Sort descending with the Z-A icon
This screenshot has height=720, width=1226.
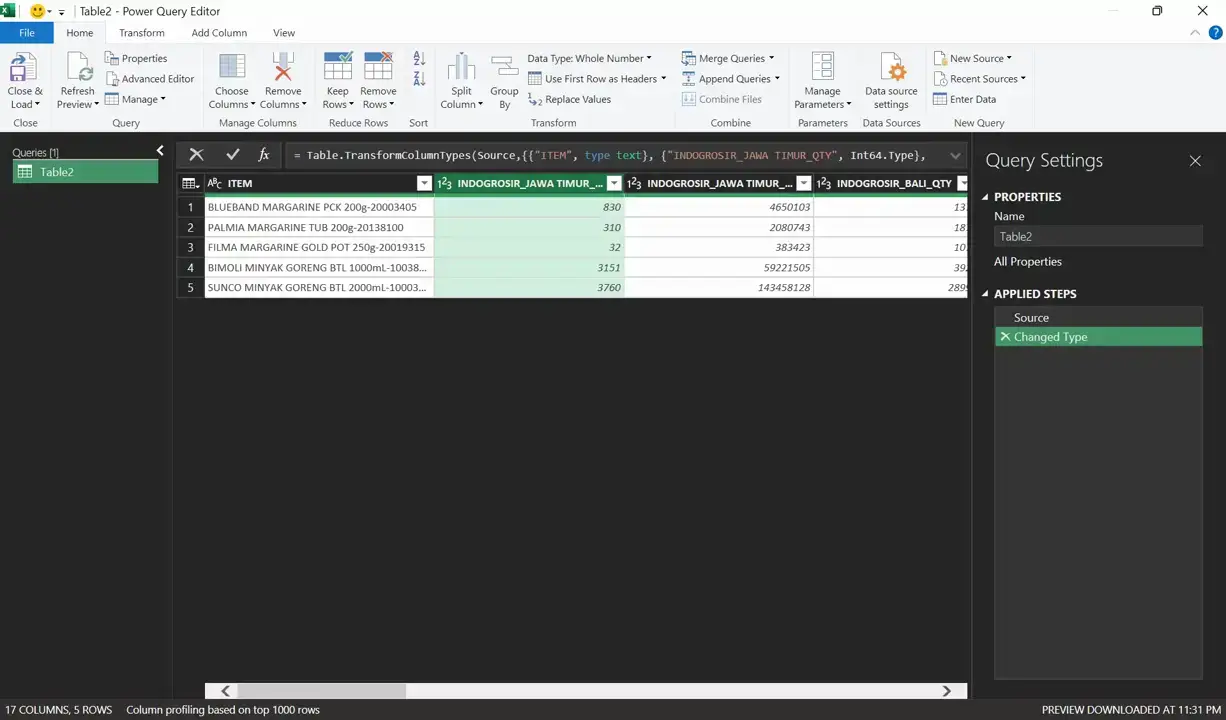[419, 79]
